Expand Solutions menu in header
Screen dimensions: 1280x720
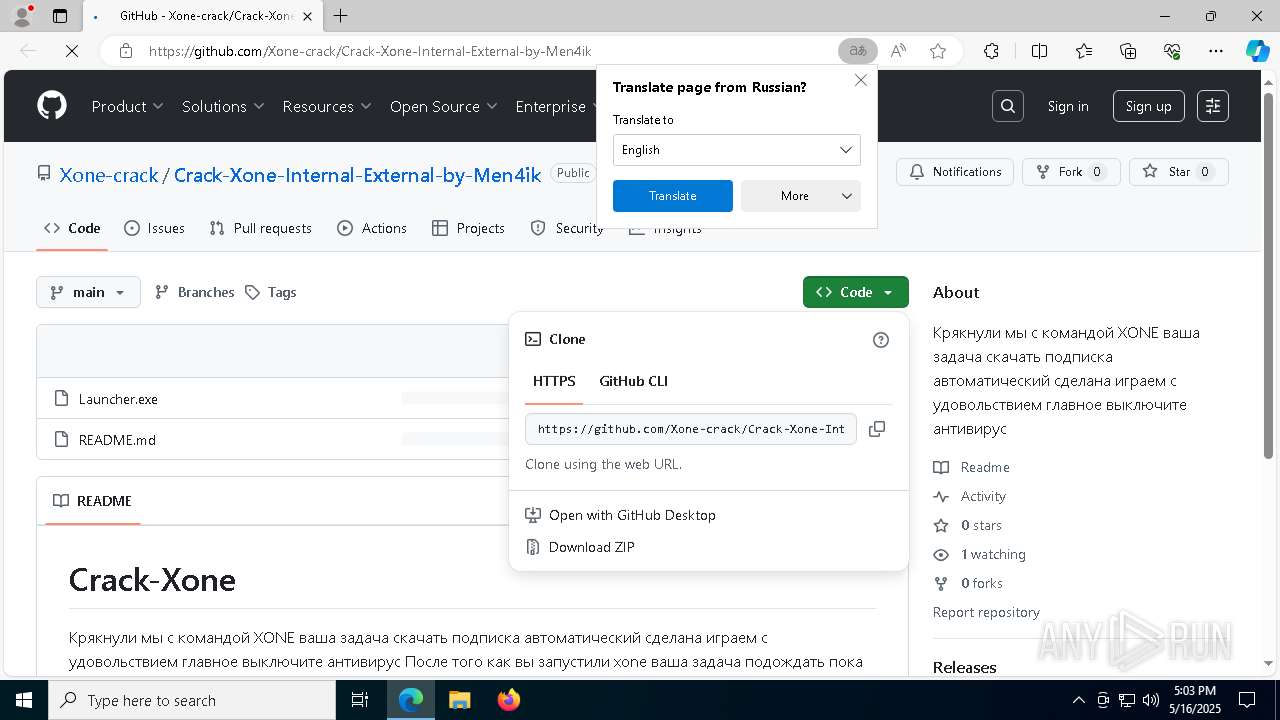[223, 106]
